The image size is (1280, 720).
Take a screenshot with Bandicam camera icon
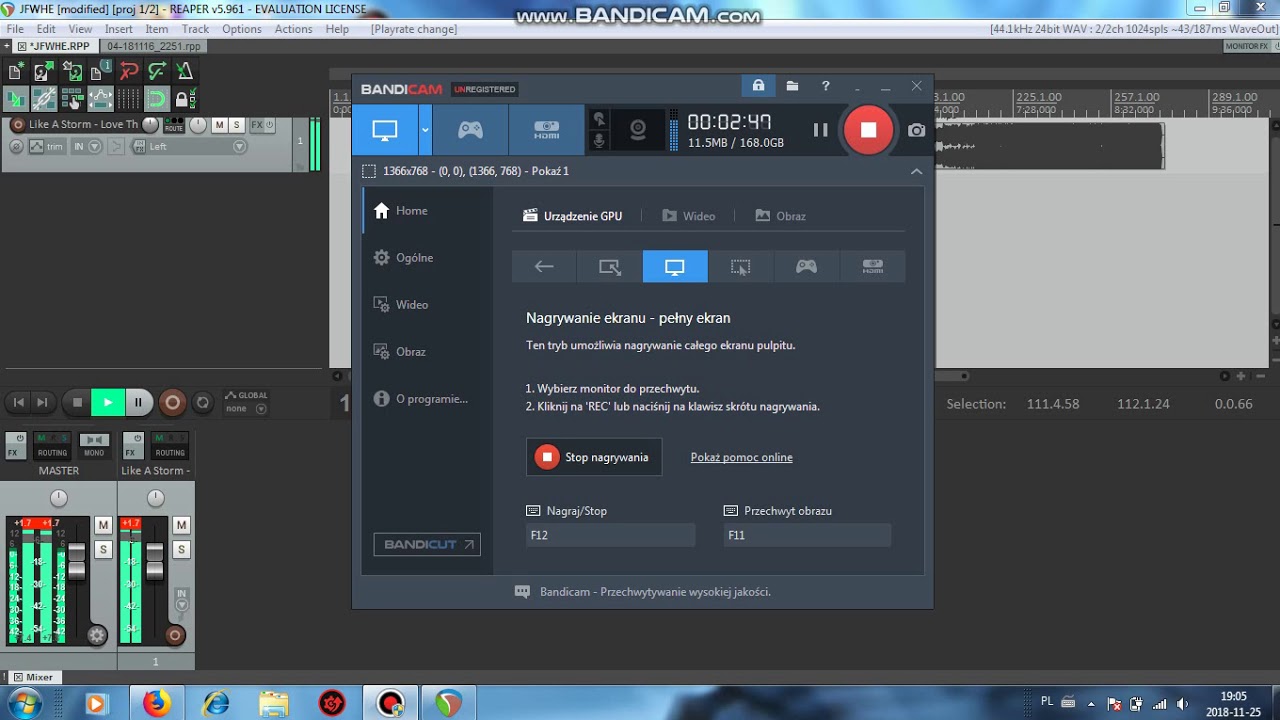(x=916, y=130)
